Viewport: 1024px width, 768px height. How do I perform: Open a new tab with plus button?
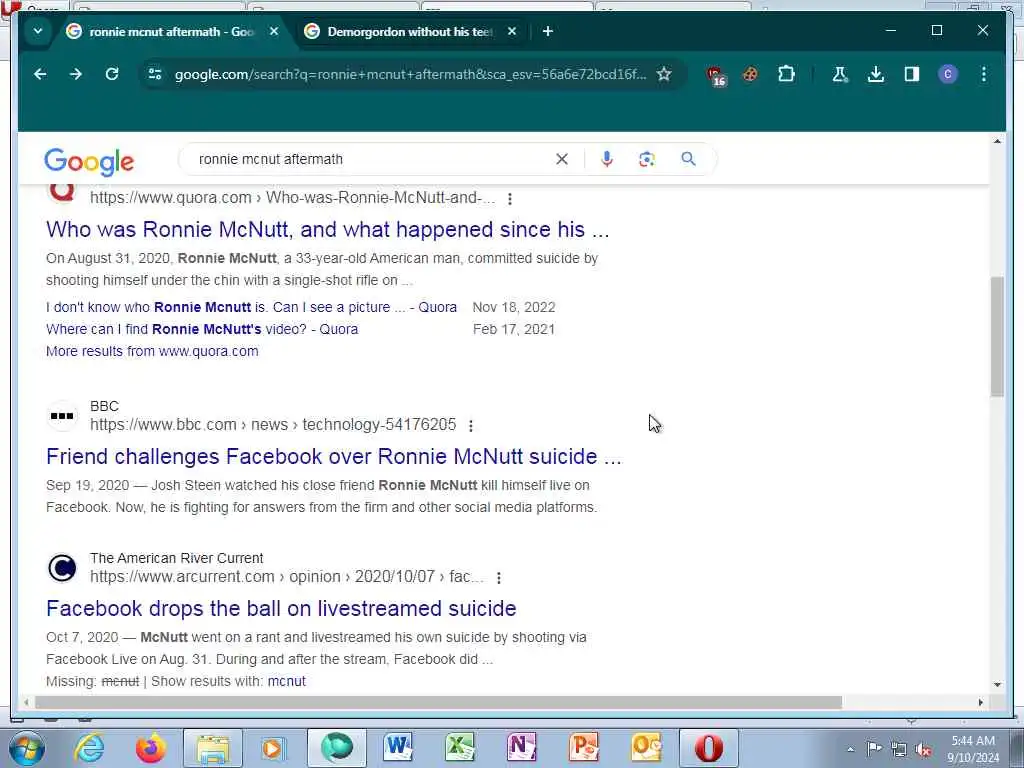[548, 31]
